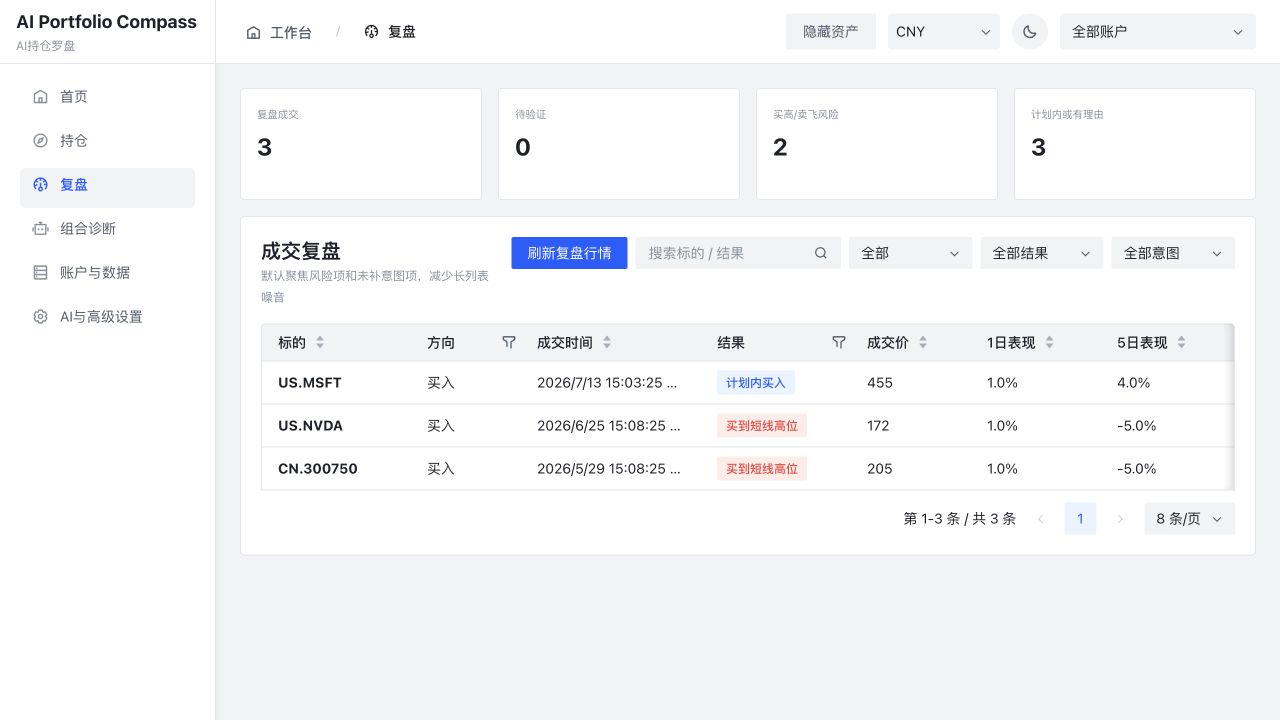Click the 首页 house icon in sidebar
This screenshot has height=720, width=1280.
(40, 97)
